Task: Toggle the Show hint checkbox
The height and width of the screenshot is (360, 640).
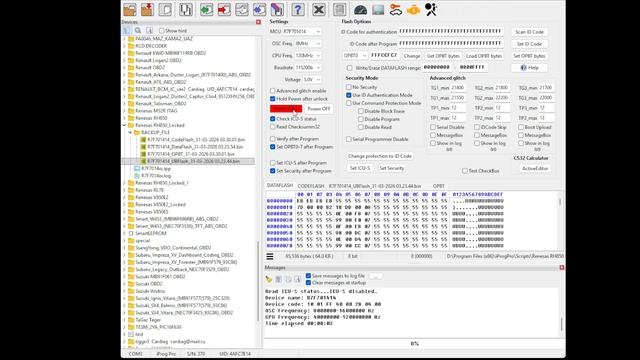Action: [x=162, y=31]
